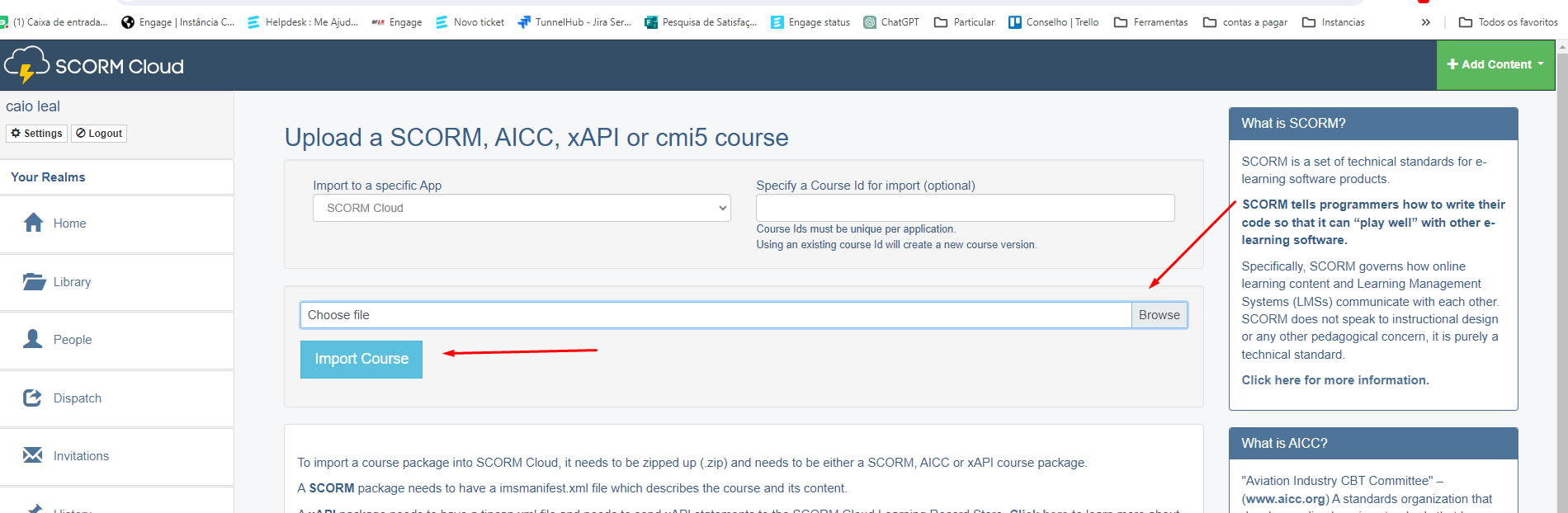Click the caio leal username text

(x=33, y=106)
